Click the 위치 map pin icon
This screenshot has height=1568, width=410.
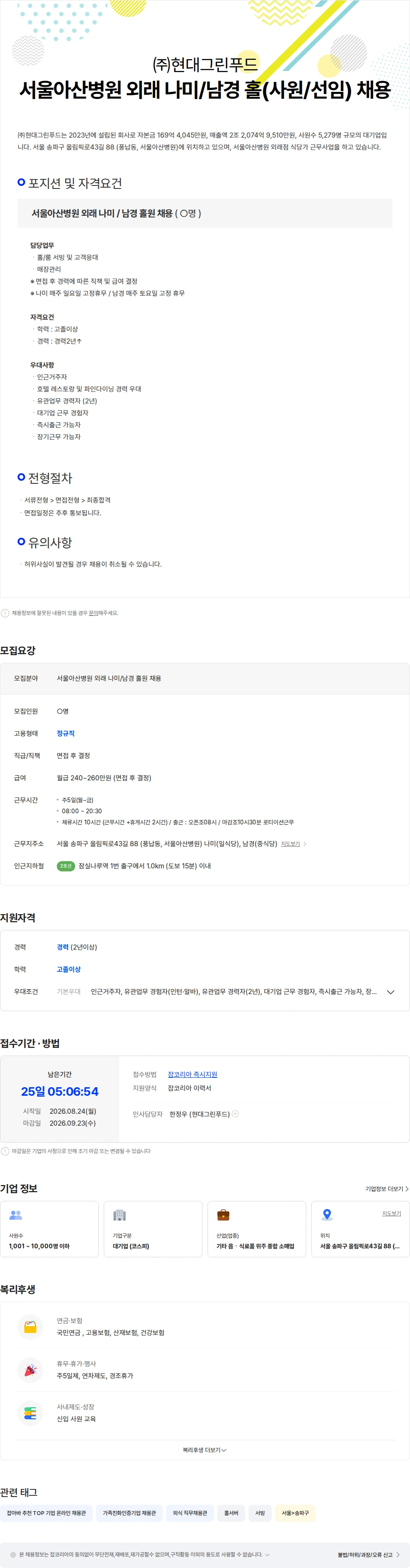[327, 1215]
